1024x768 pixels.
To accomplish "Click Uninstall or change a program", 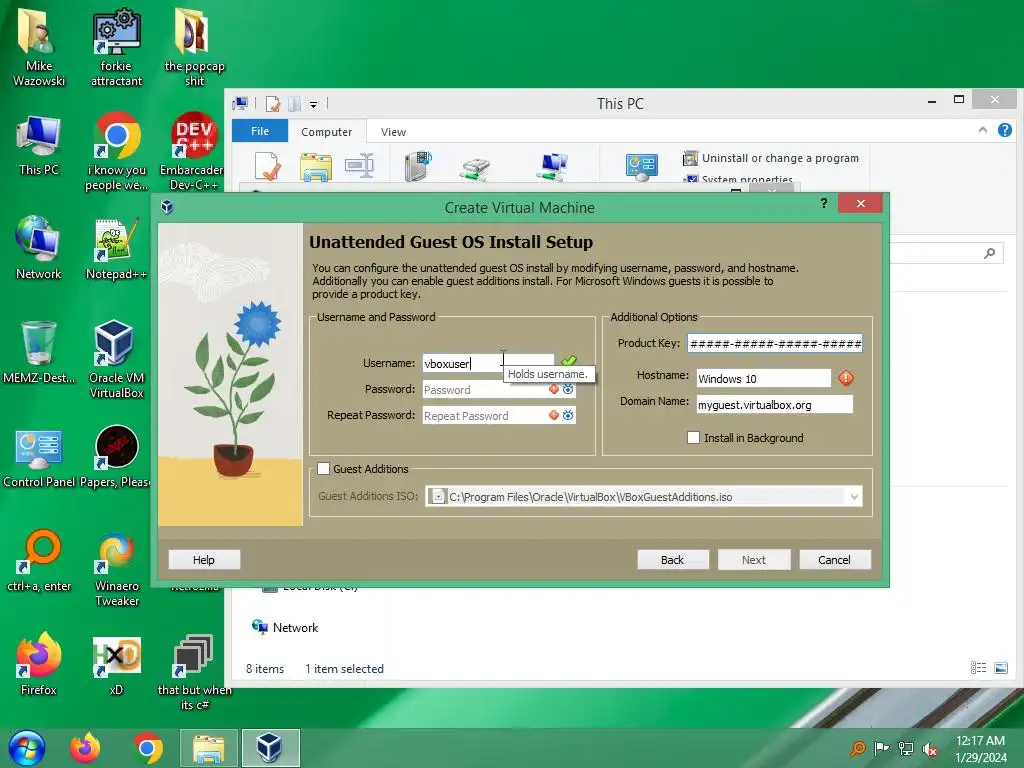I will [771, 158].
